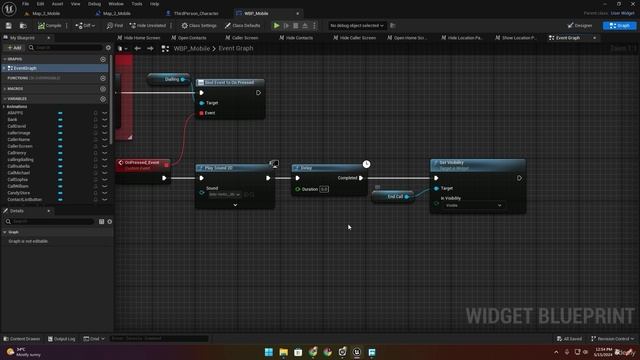640x360 pixels.
Task: Open In Visibility dropdown on Set Visibility
Action: (473, 205)
